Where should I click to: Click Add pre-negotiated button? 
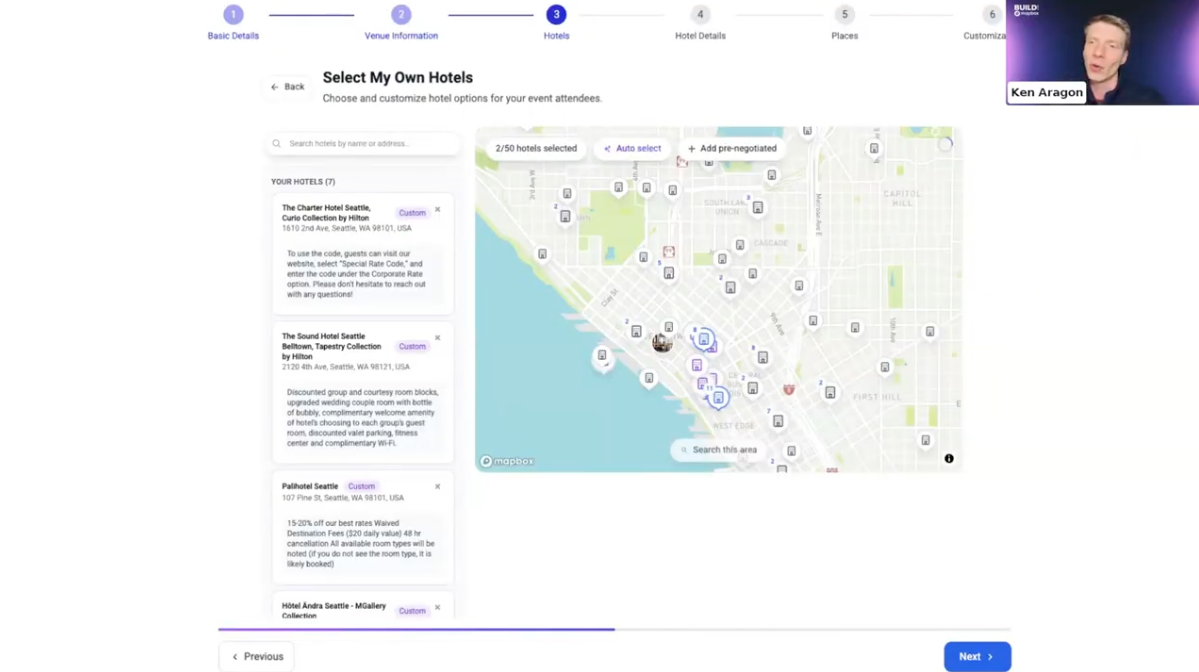[732, 148]
